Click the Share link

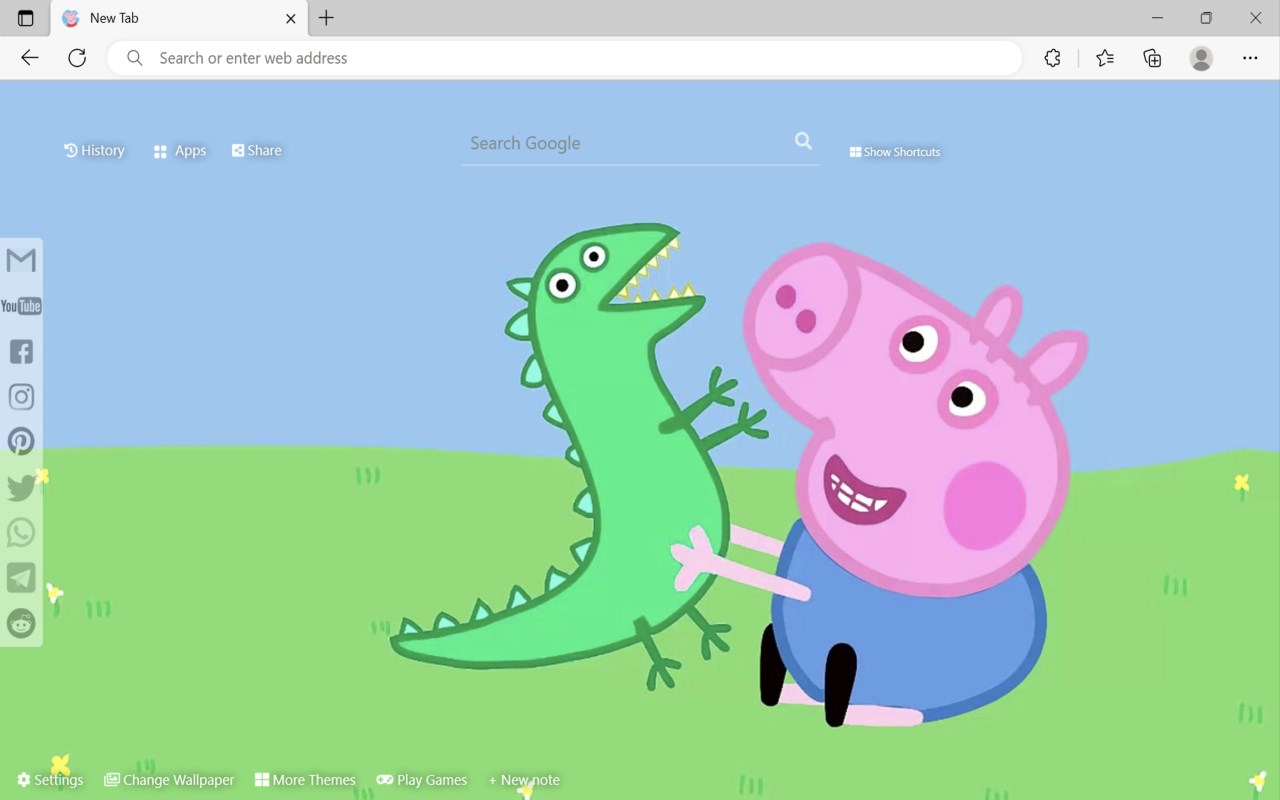point(257,150)
